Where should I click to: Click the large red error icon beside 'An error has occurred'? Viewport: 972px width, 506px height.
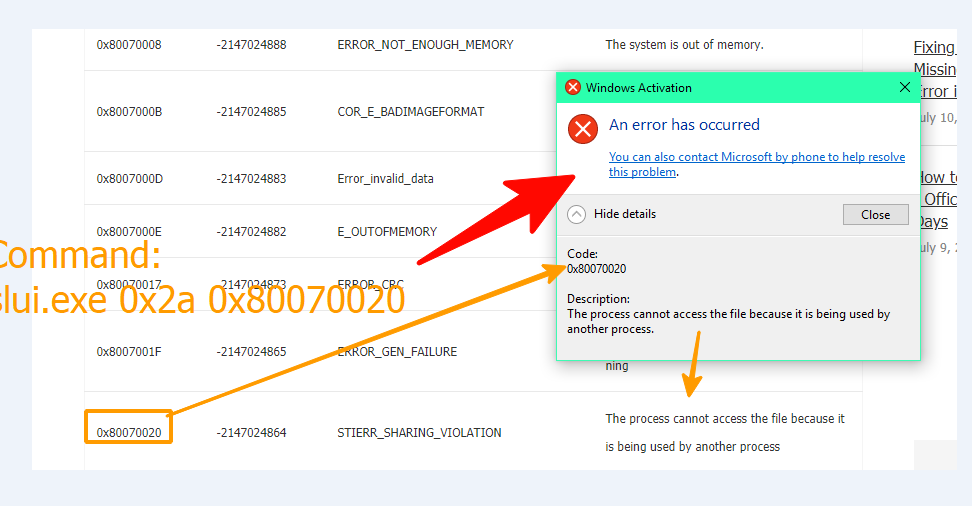582,129
